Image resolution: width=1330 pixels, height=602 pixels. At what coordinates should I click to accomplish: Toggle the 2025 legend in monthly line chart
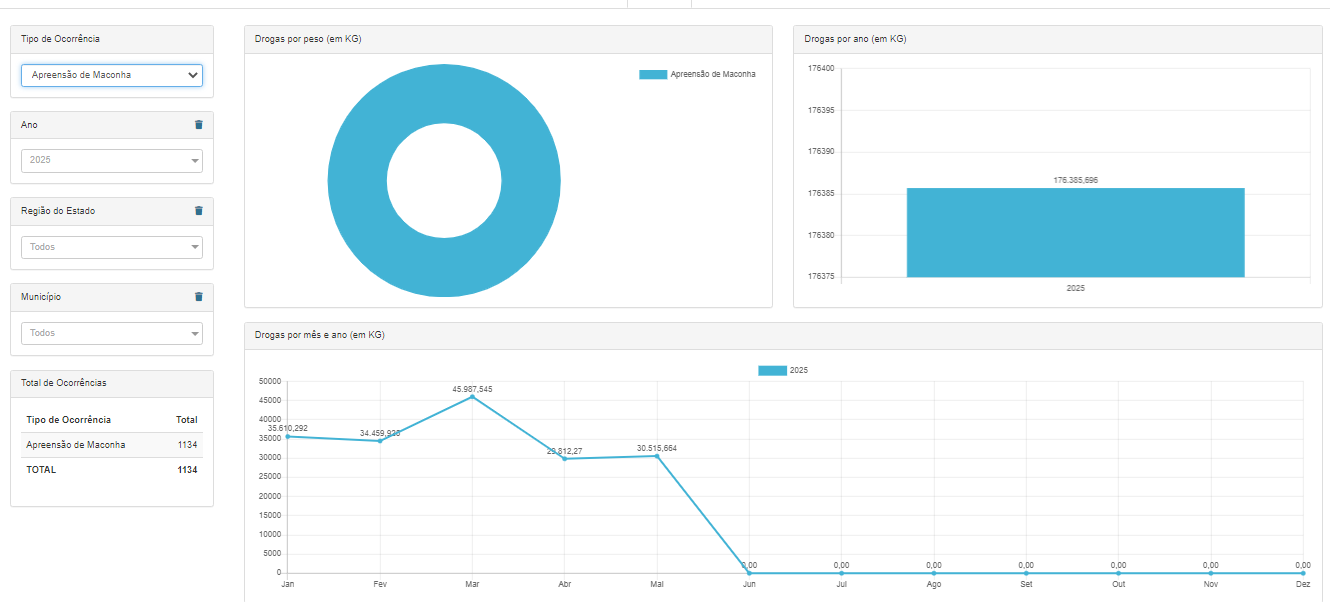[783, 370]
